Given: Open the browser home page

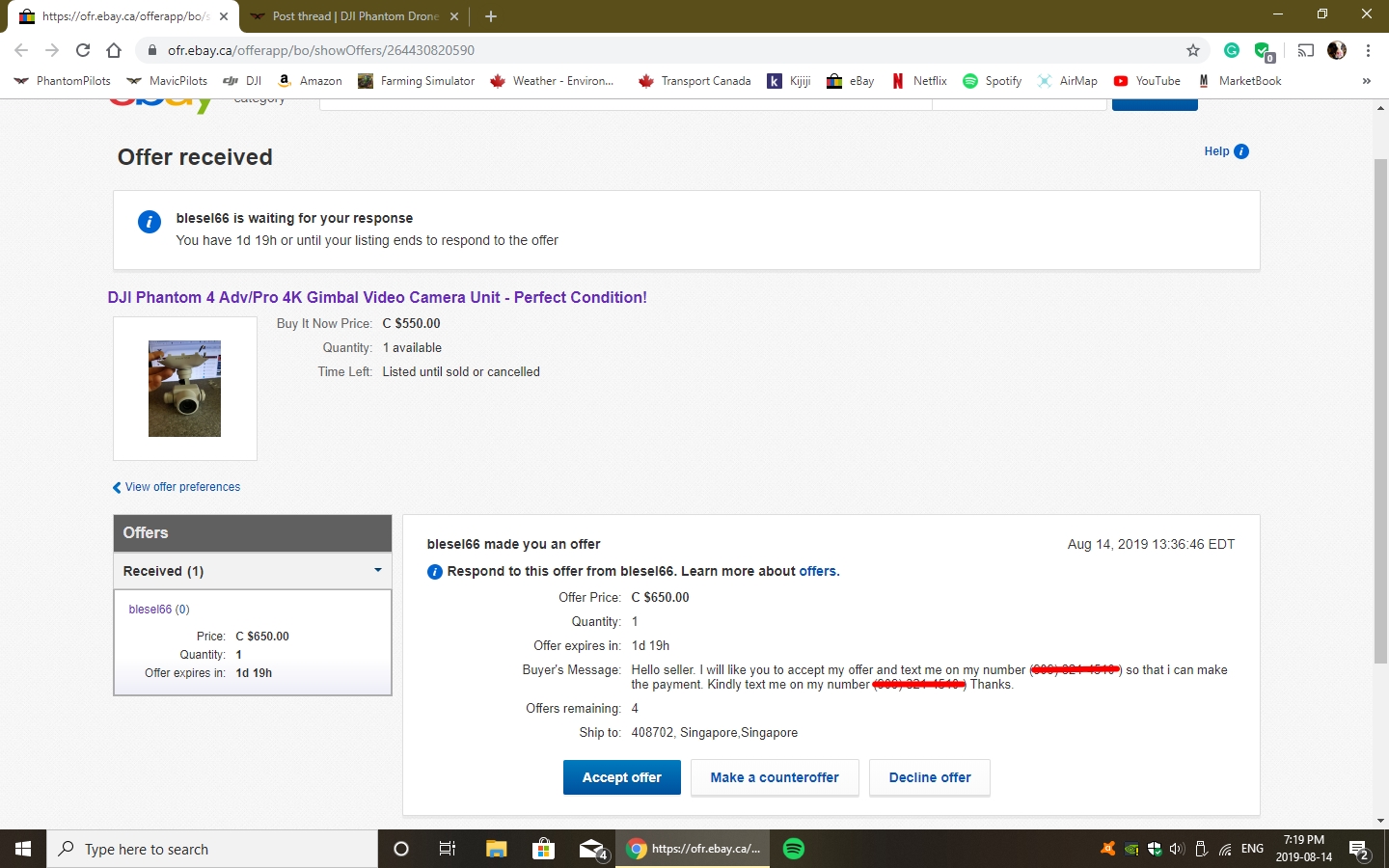Looking at the screenshot, I should point(114,50).
